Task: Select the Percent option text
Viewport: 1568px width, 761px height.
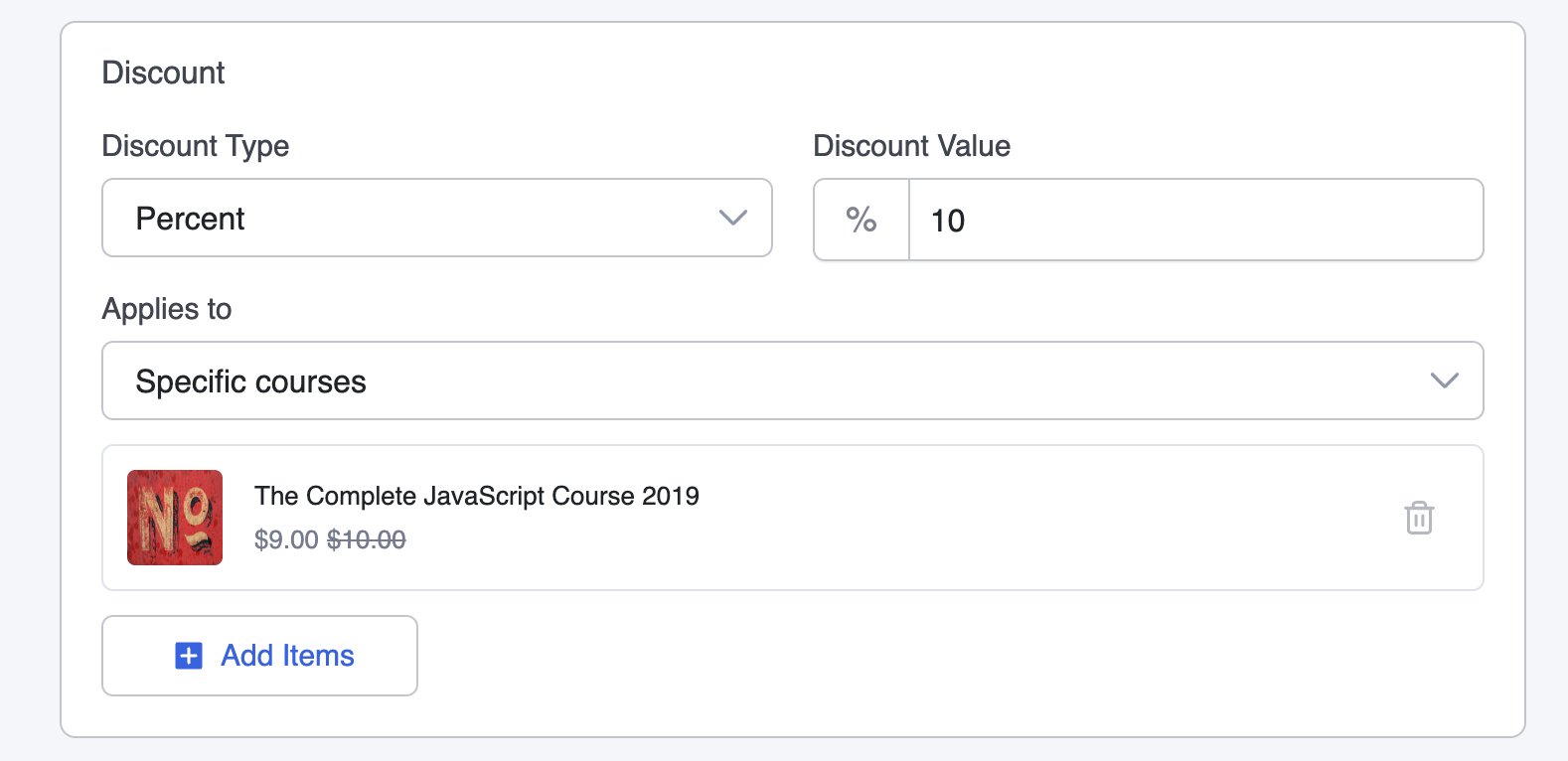Action: pyautogui.click(x=190, y=219)
